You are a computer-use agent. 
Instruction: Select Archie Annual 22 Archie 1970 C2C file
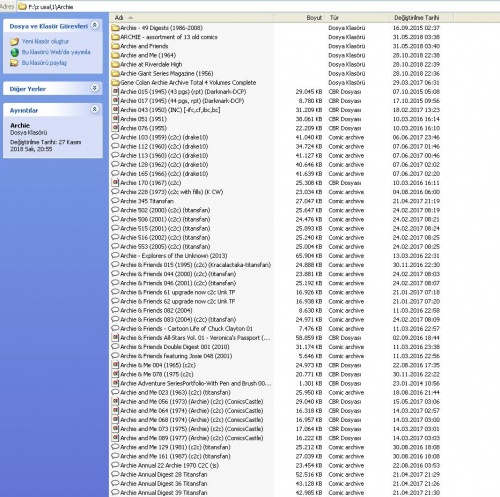click(x=169, y=465)
